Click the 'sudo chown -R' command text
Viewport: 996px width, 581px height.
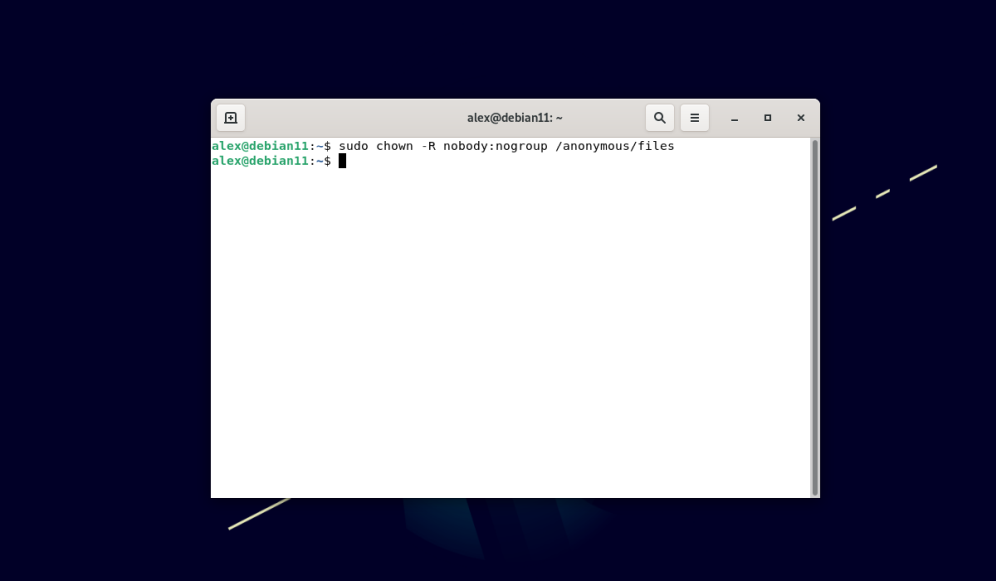pos(387,146)
